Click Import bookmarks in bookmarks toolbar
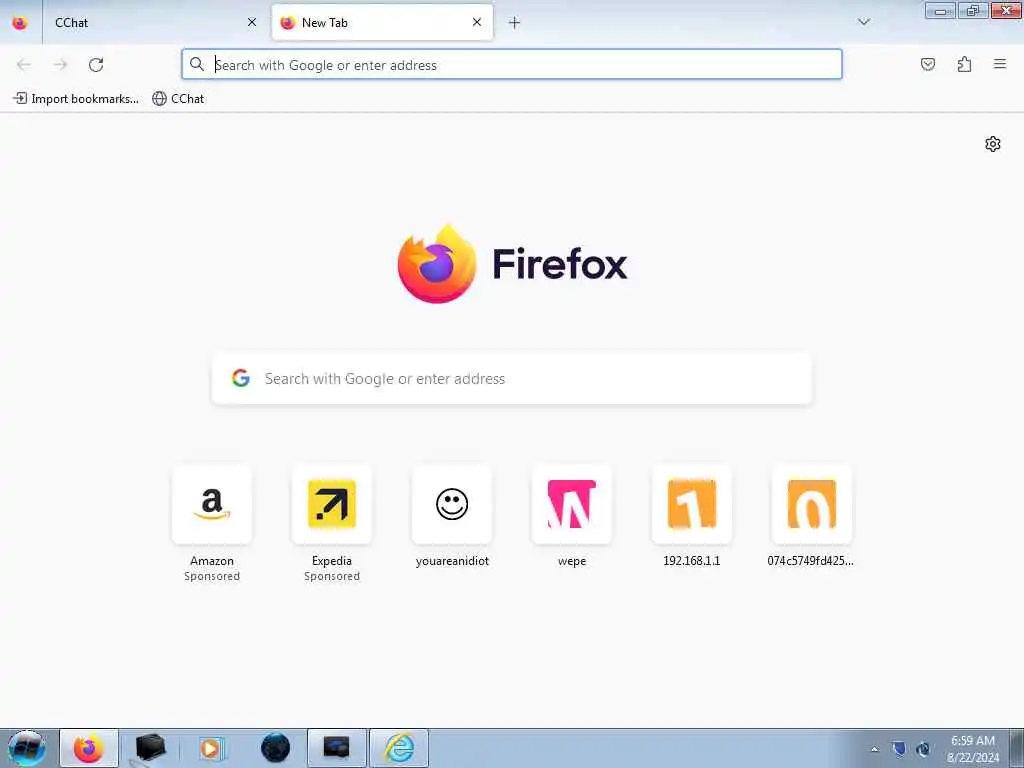 pyautogui.click(x=76, y=99)
